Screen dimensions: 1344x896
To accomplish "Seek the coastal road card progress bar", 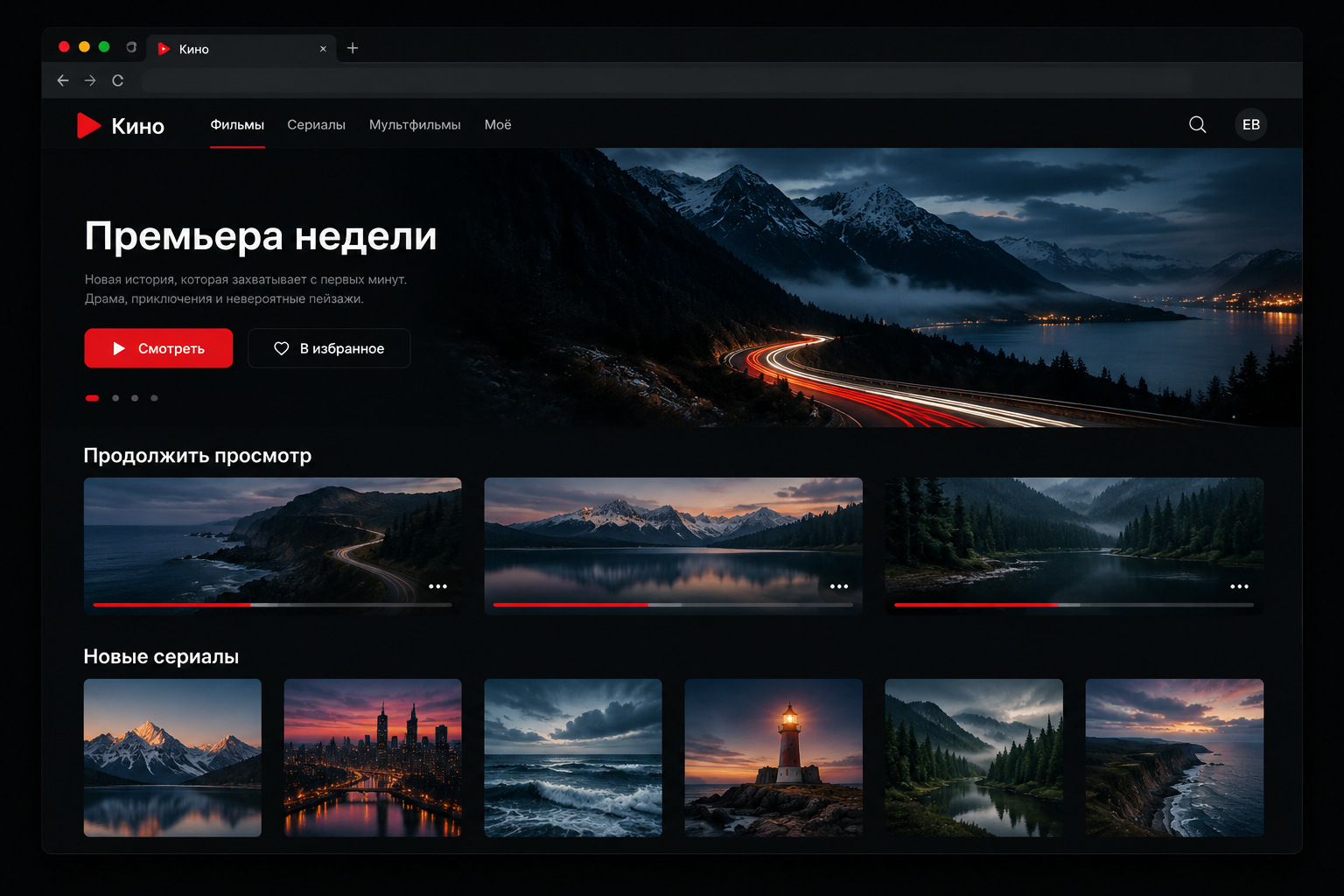I will click(x=272, y=605).
